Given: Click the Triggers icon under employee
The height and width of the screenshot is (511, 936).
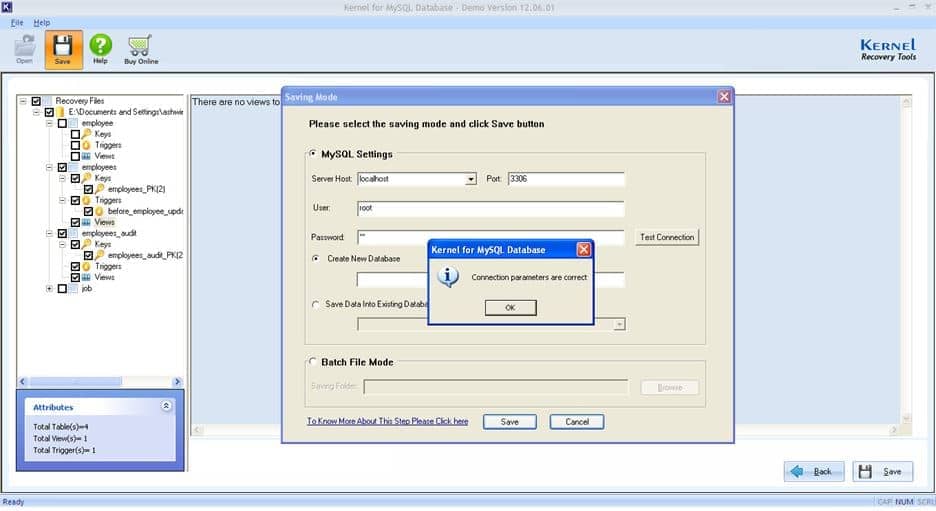Looking at the screenshot, I should pyautogui.click(x=87, y=145).
